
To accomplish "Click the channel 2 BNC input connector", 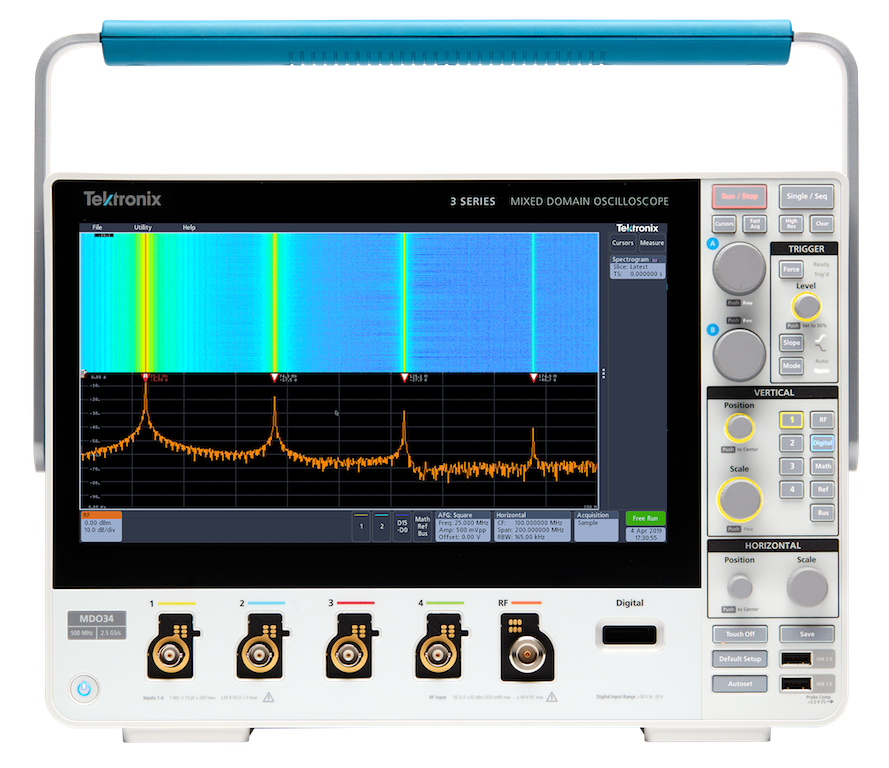I will pyautogui.click(x=259, y=654).
